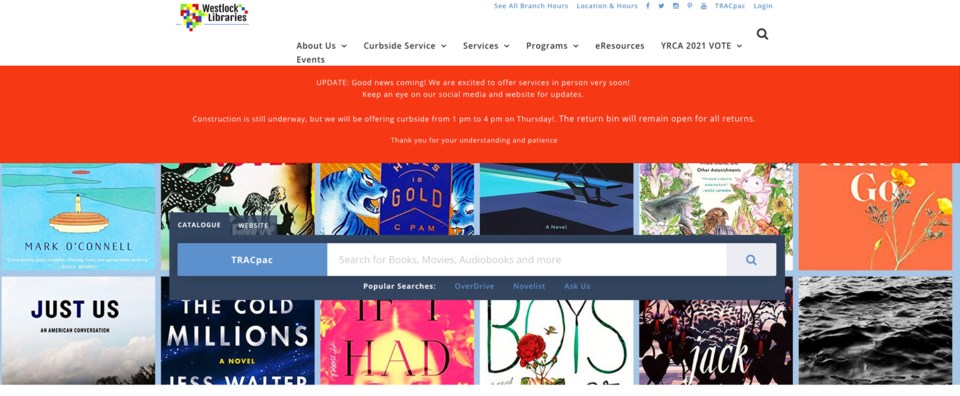Open the Login link
This screenshot has width=960, height=396.
point(763,6)
